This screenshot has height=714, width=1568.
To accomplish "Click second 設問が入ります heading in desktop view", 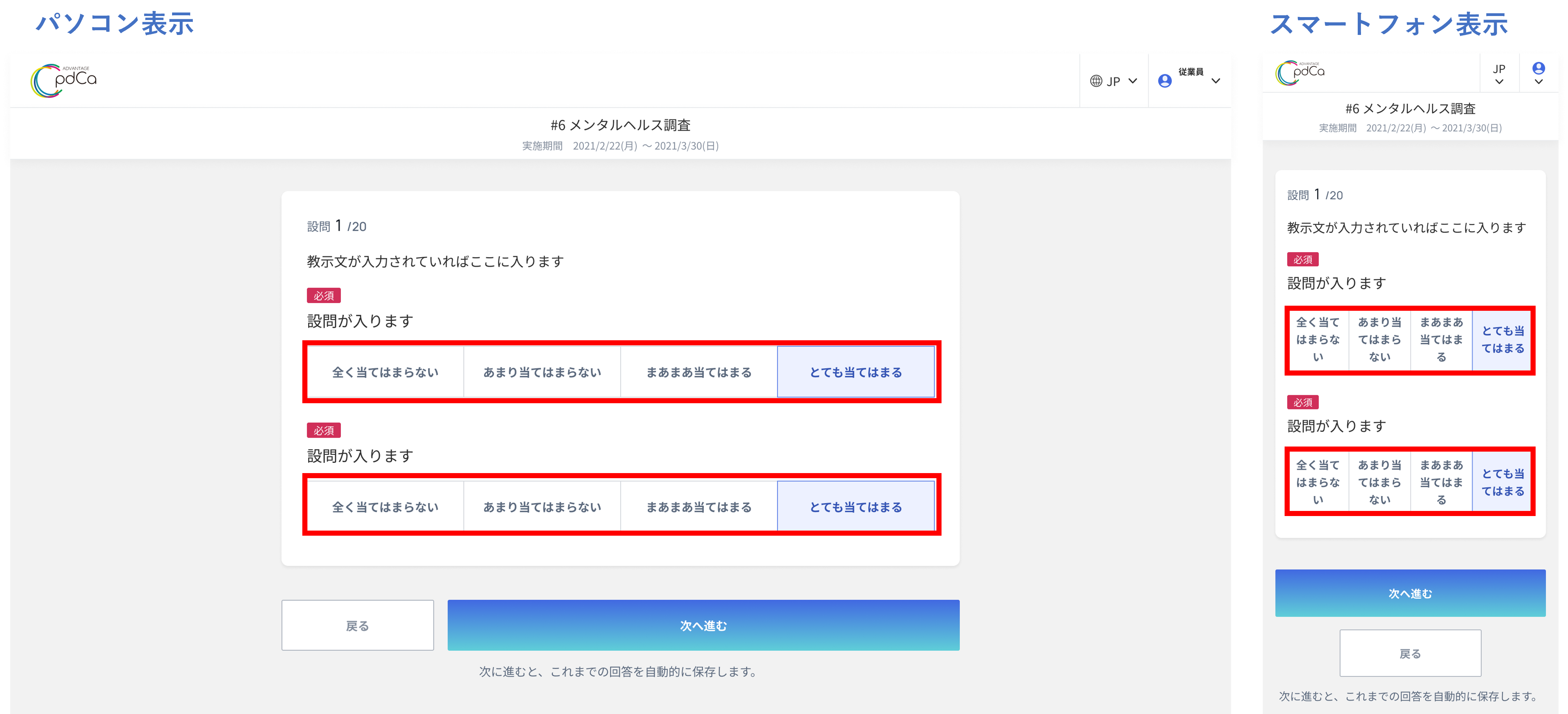I will point(360,456).
